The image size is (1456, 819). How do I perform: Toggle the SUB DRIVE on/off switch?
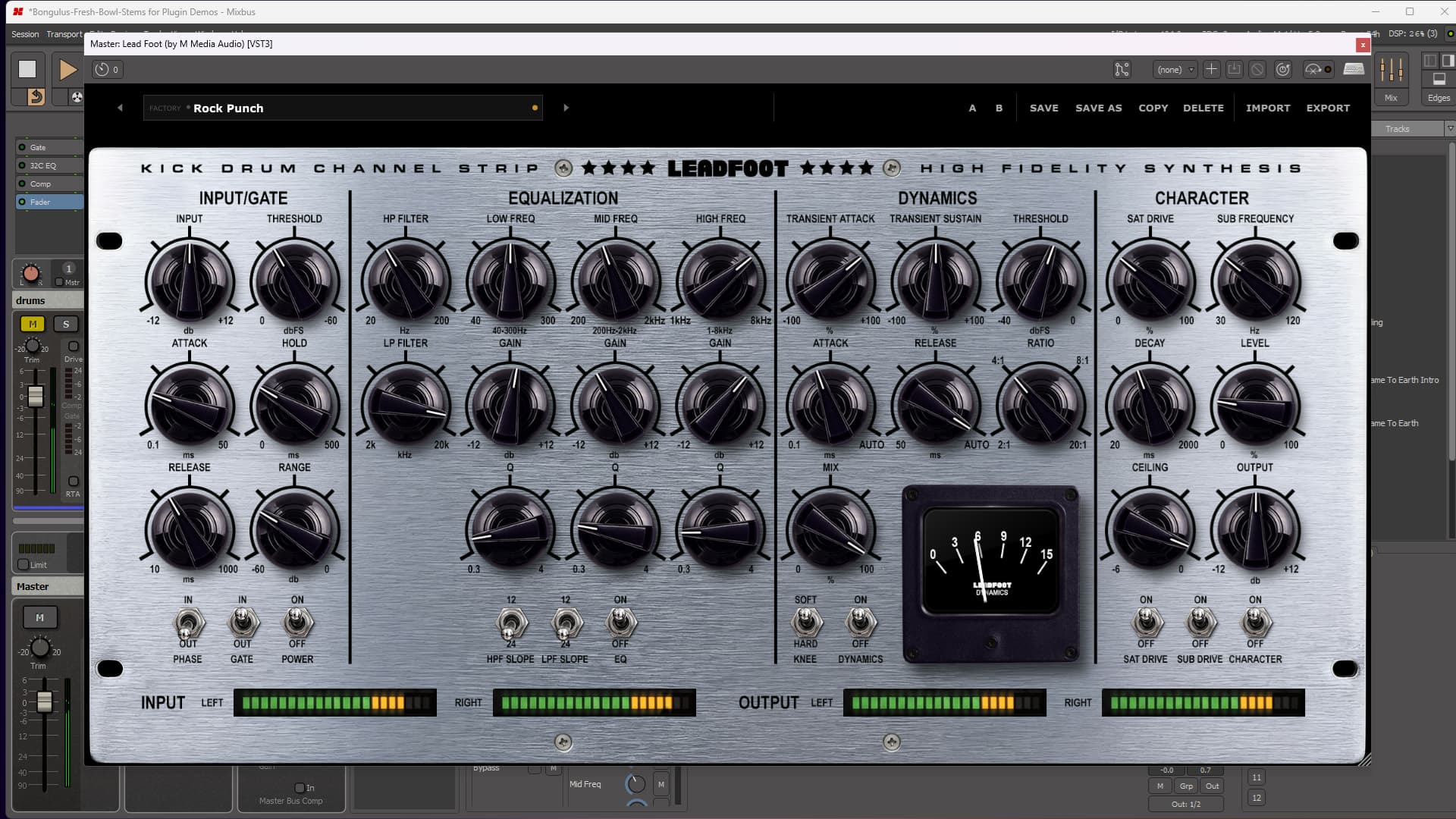coord(1200,623)
